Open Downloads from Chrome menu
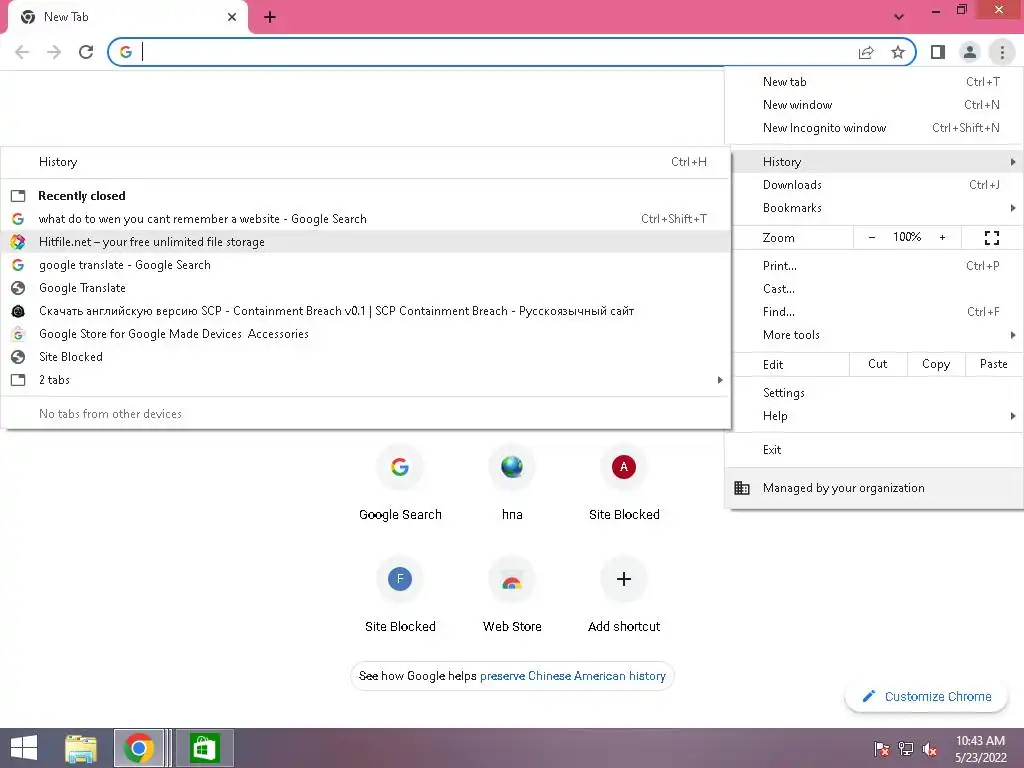 [874, 185]
